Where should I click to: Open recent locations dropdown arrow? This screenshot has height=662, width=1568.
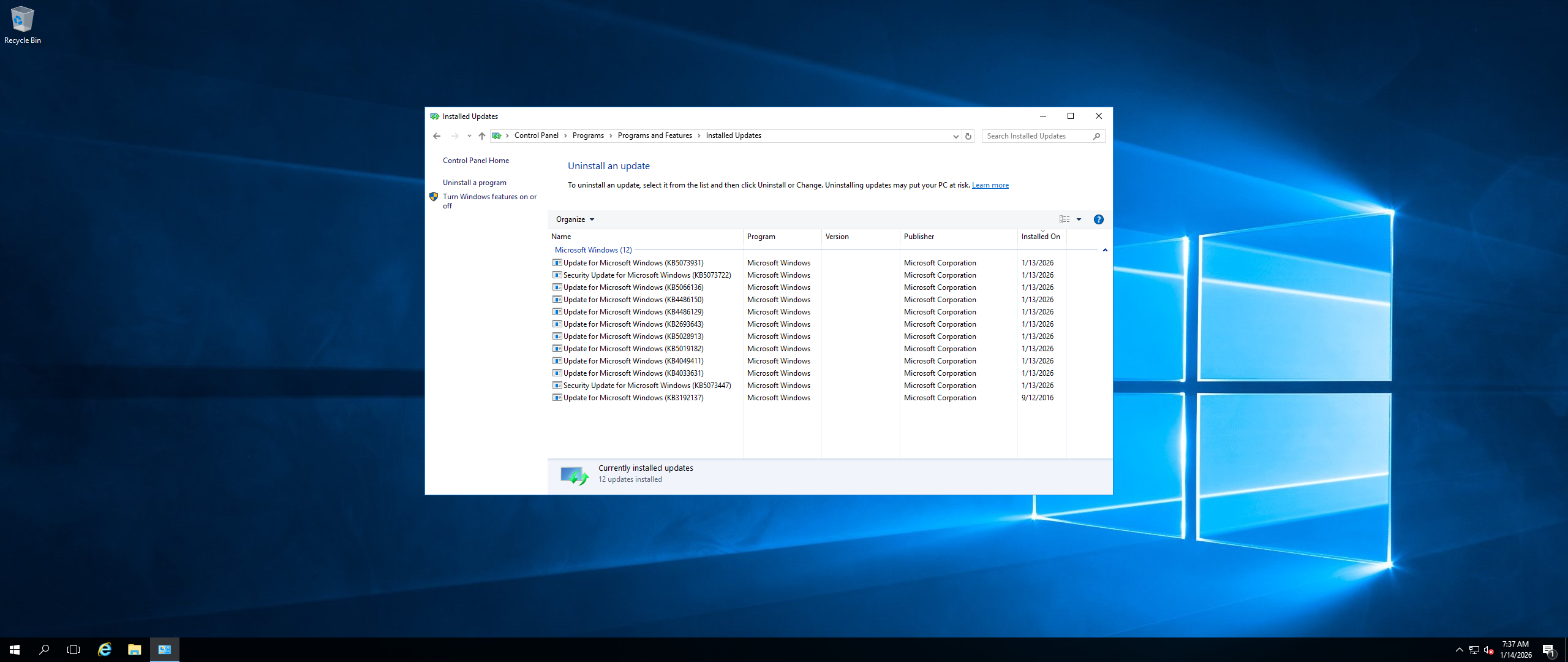pyautogui.click(x=469, y=136)
